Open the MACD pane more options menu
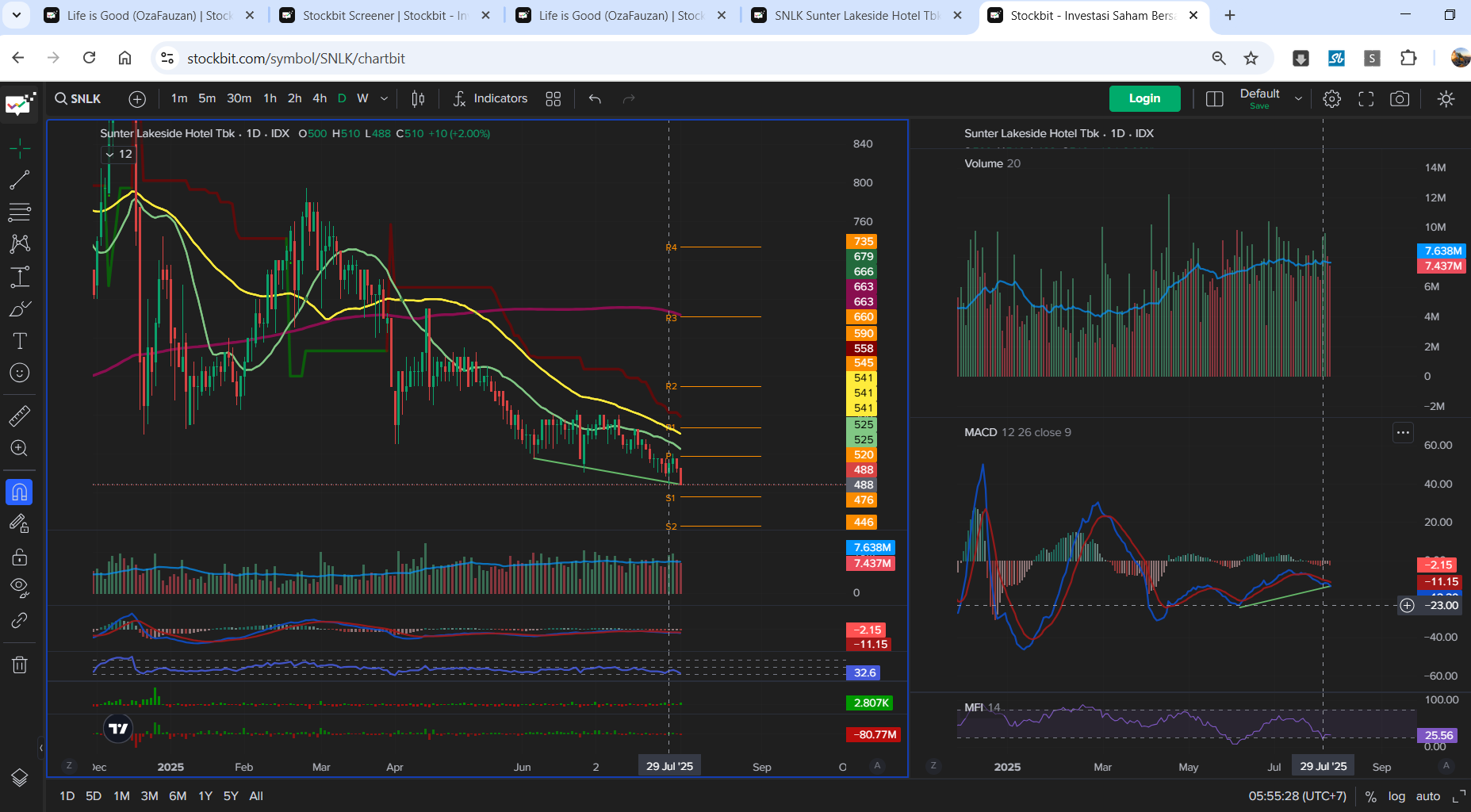The image size is (1471, 812). click(x=1403, y=432)
